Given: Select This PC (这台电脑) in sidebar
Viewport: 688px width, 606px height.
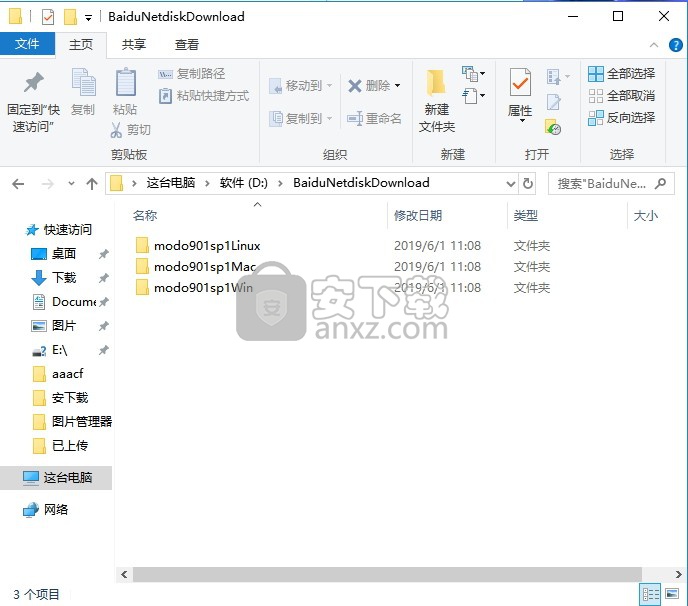Looking at the screenshot, I should tap(56, 477).
